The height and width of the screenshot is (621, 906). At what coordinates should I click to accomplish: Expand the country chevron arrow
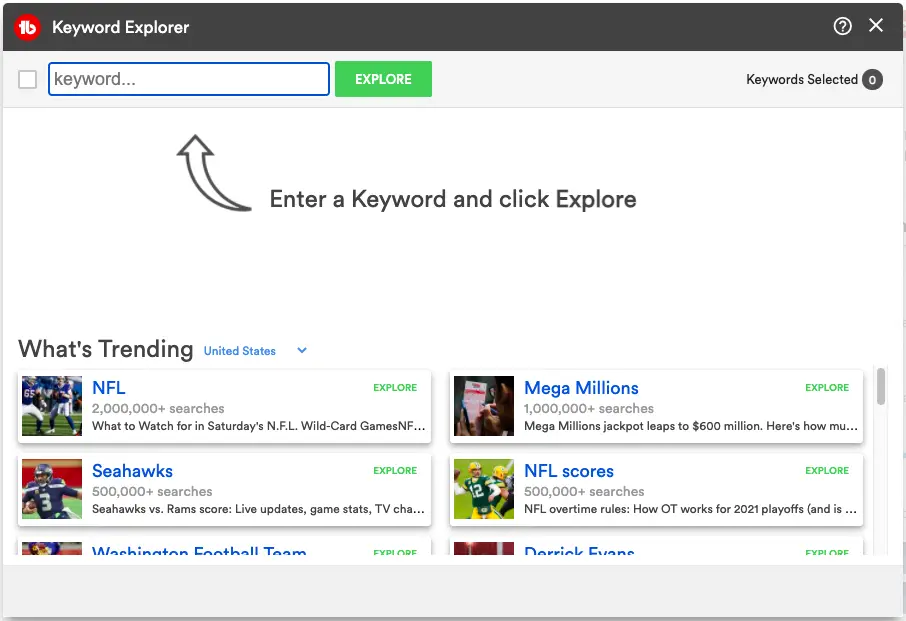302,351
